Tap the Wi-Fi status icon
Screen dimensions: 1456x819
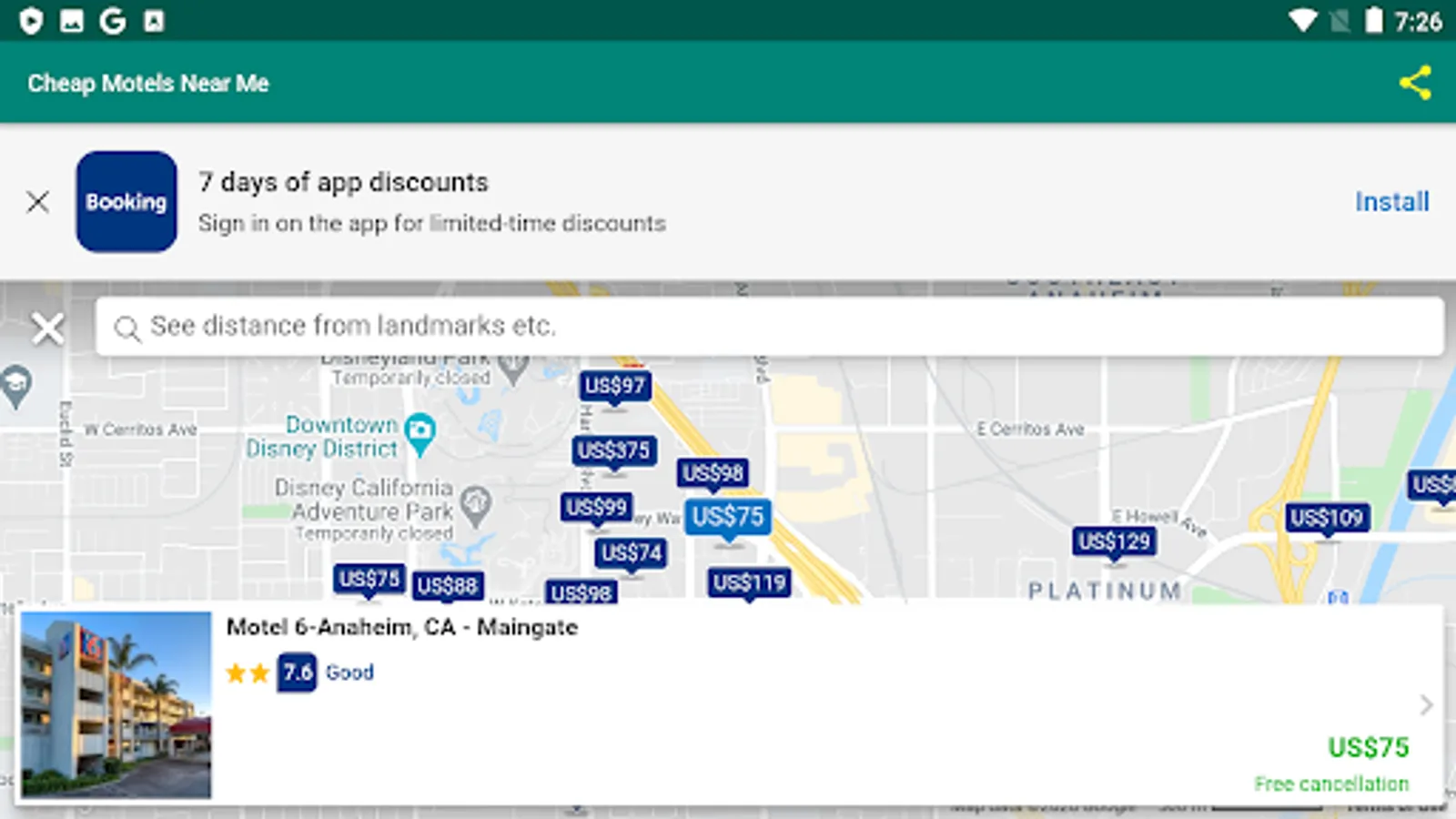1302,20
